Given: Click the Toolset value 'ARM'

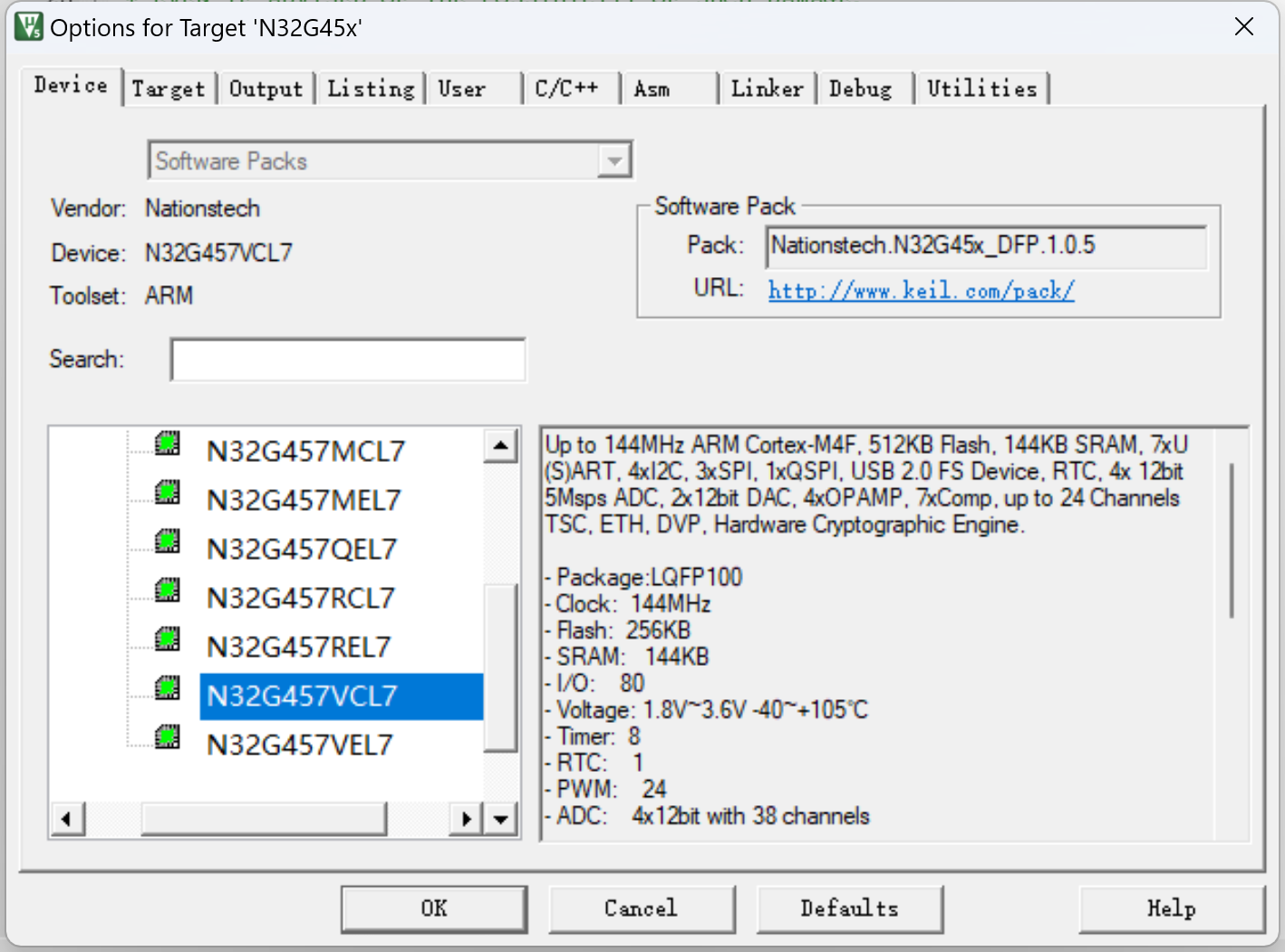Looking at the screenshot, I should (169, 296).
